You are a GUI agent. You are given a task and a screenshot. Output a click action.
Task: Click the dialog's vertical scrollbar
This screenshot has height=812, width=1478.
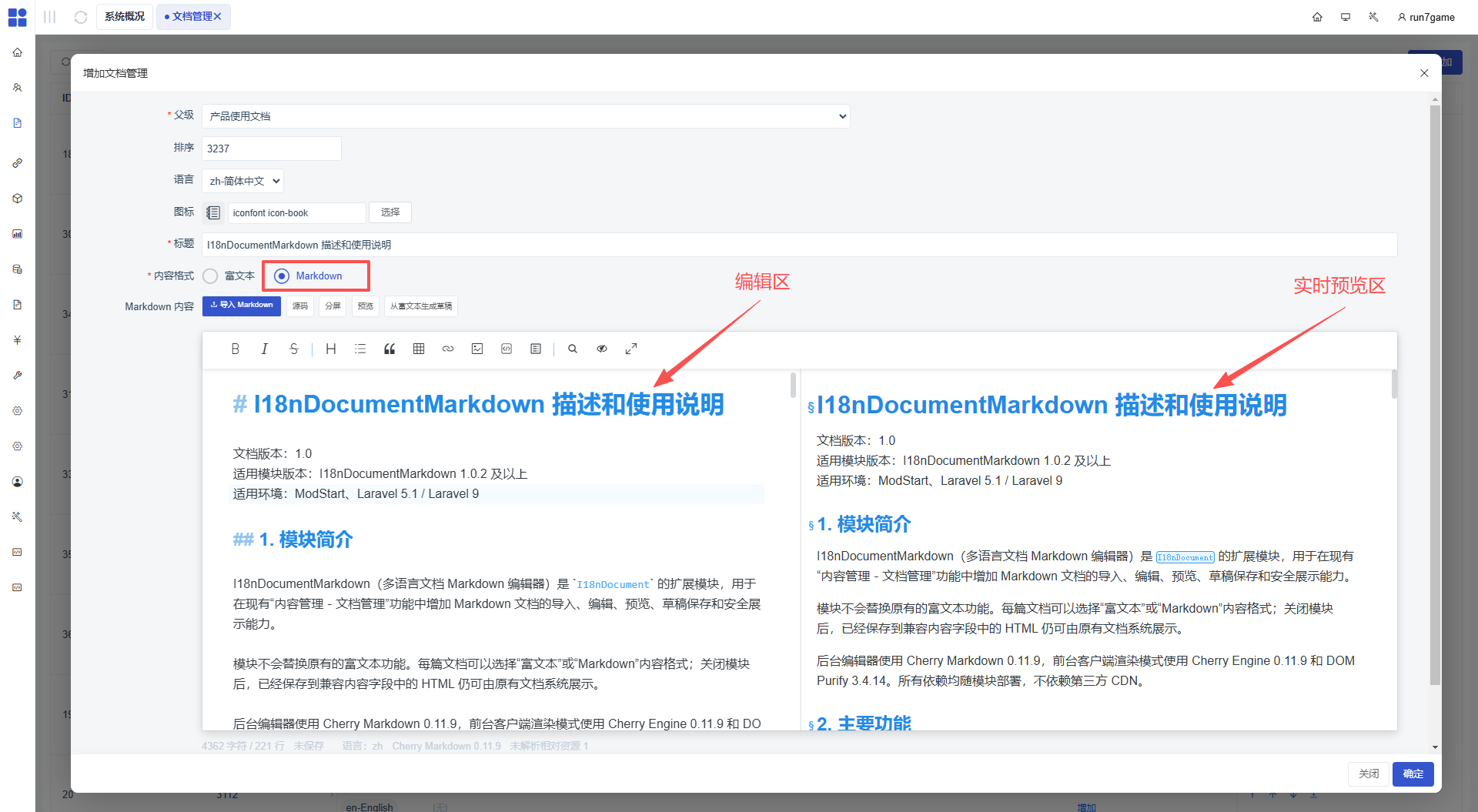pyautogui.click(x=1435, y=394)
